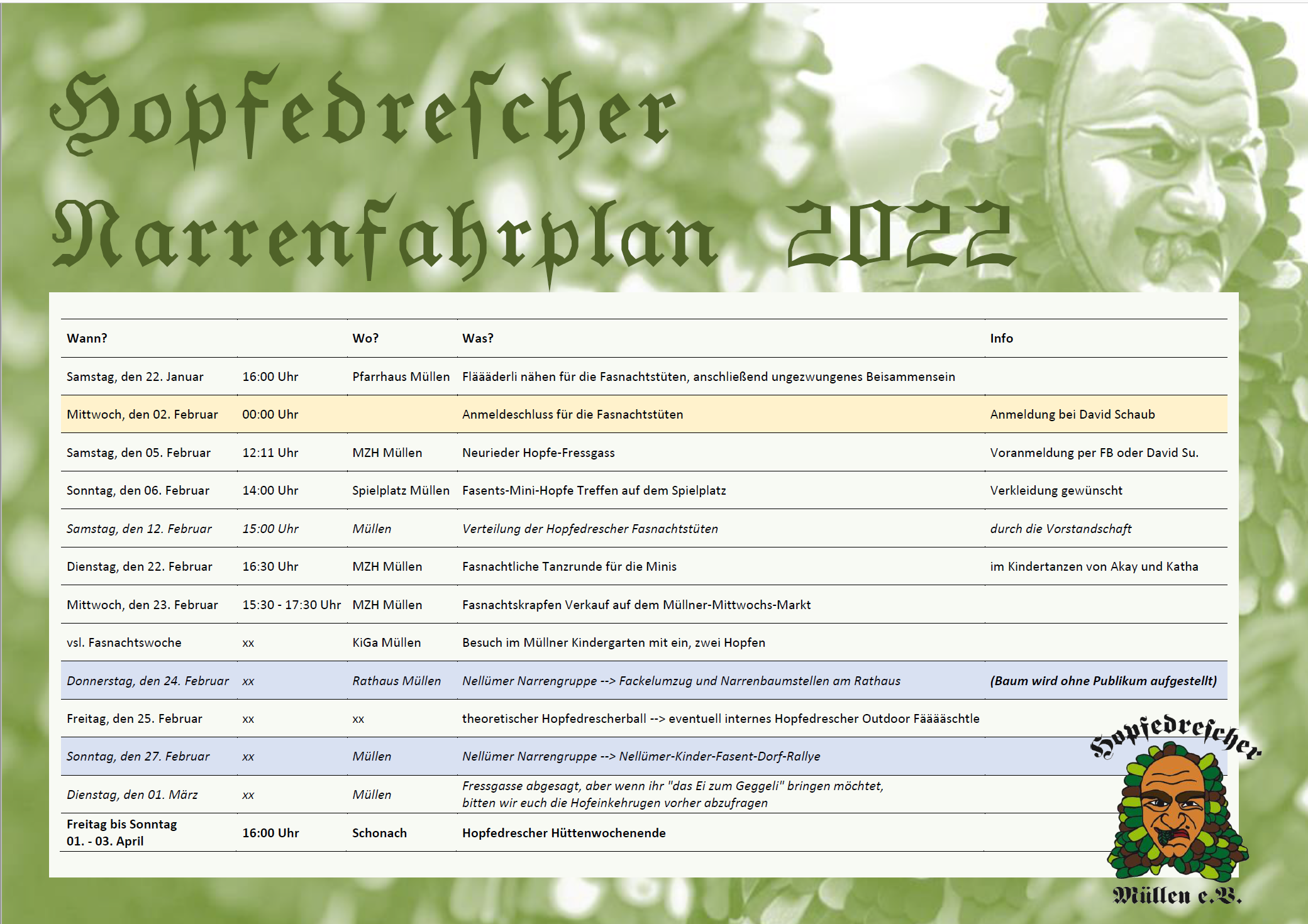Select 'vsl. Fasnachtswoche' cell

tap(124, 642)
